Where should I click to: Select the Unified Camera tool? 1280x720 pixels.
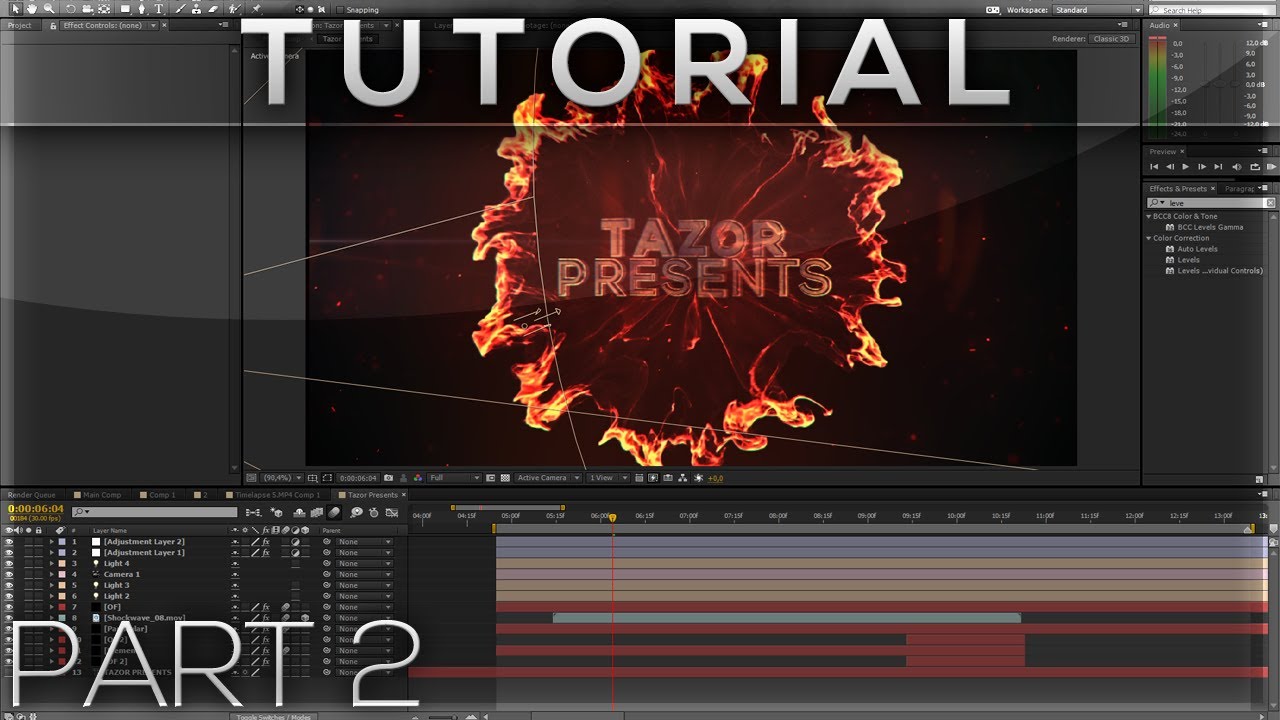(88, 9)
